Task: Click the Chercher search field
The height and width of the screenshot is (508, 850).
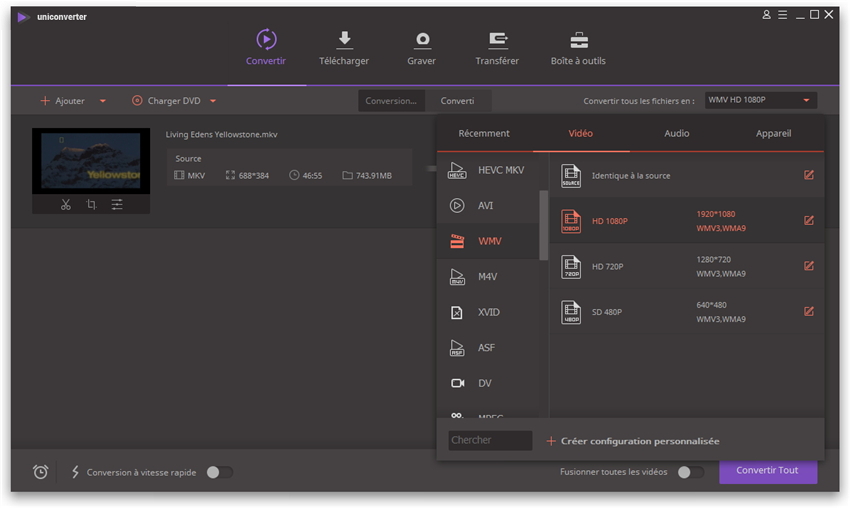Action: [490, 440]
